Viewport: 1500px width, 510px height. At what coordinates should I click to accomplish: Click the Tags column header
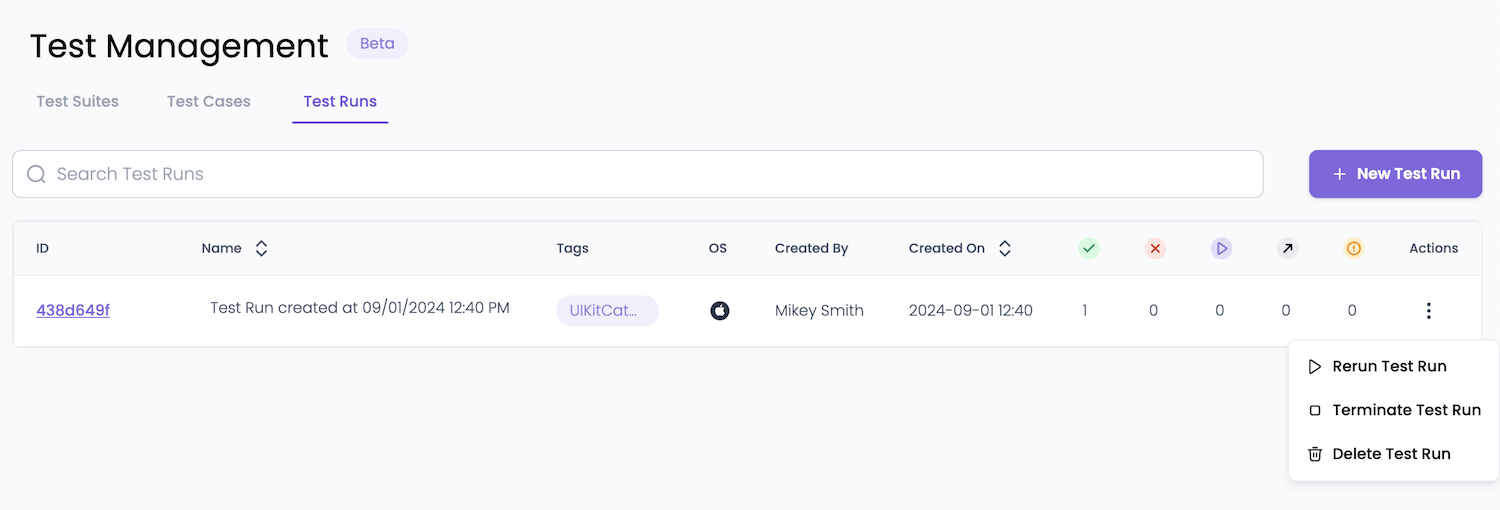tap(573, 248)
